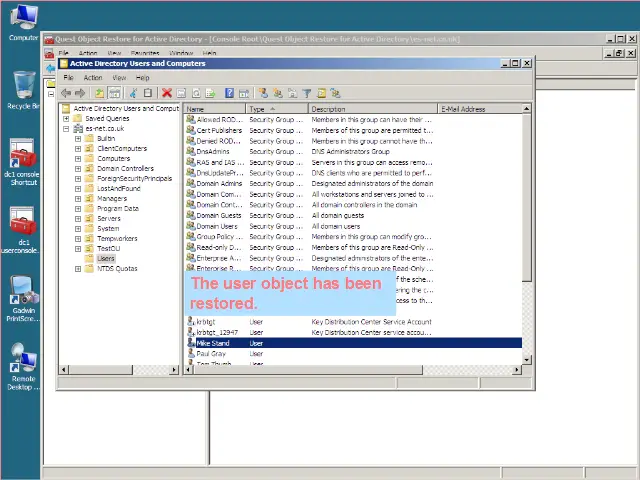Image resolution: width=640 pixels, height=480 pixels.
Task: Select the Cert Publishers group
Action: (x=219, y=130)
